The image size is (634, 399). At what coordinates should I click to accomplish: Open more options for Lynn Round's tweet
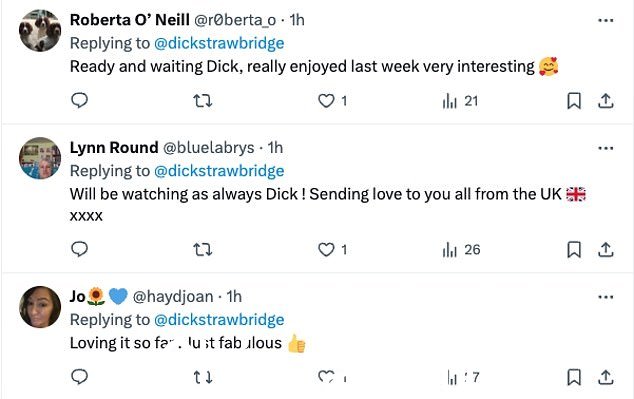[x=606, y=148]
